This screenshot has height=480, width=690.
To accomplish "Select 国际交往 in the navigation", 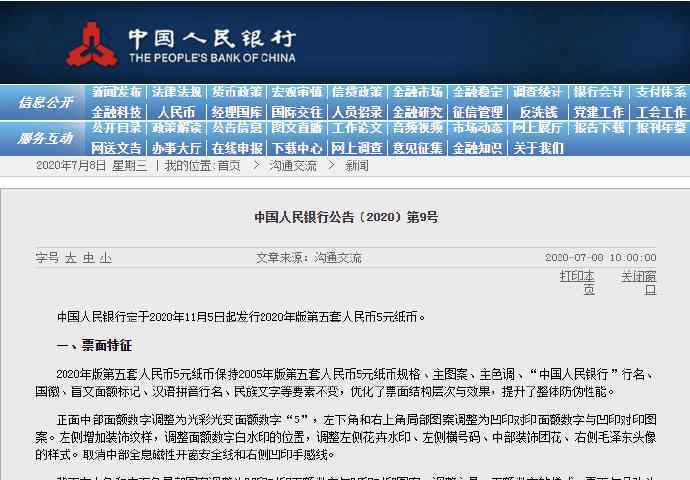I will pyautogui.click(x=297, y=112).
